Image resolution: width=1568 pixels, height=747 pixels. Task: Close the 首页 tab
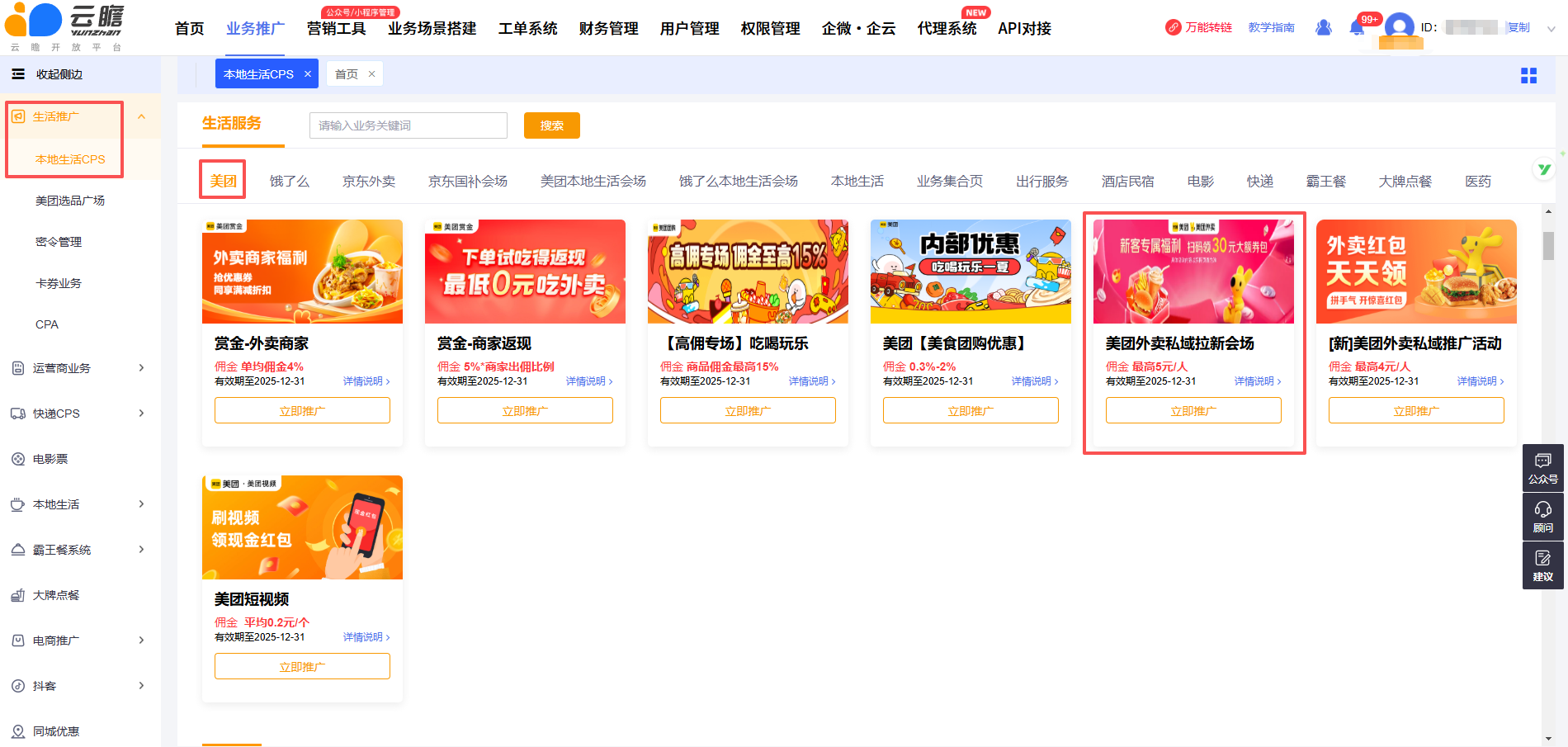pyautogui.click(x=371, y=74)
